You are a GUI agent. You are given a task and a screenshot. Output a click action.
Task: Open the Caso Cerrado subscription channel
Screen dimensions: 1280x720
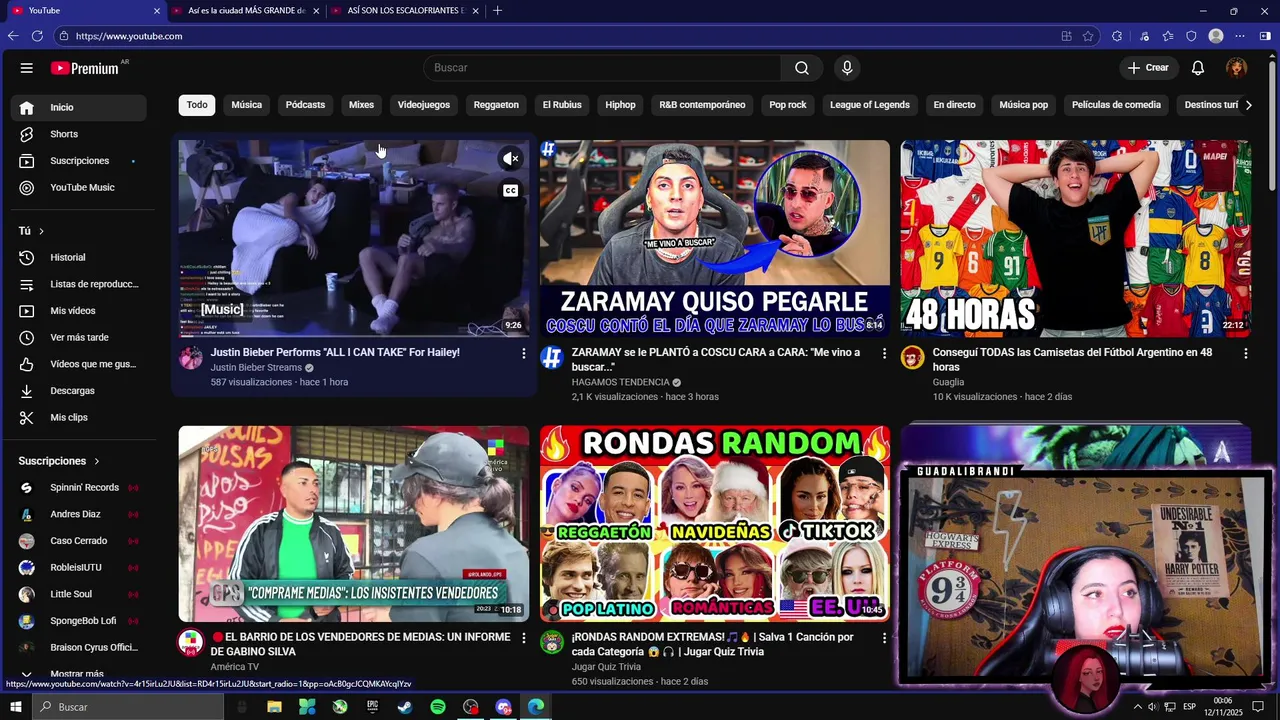click(x=78, y=541)
